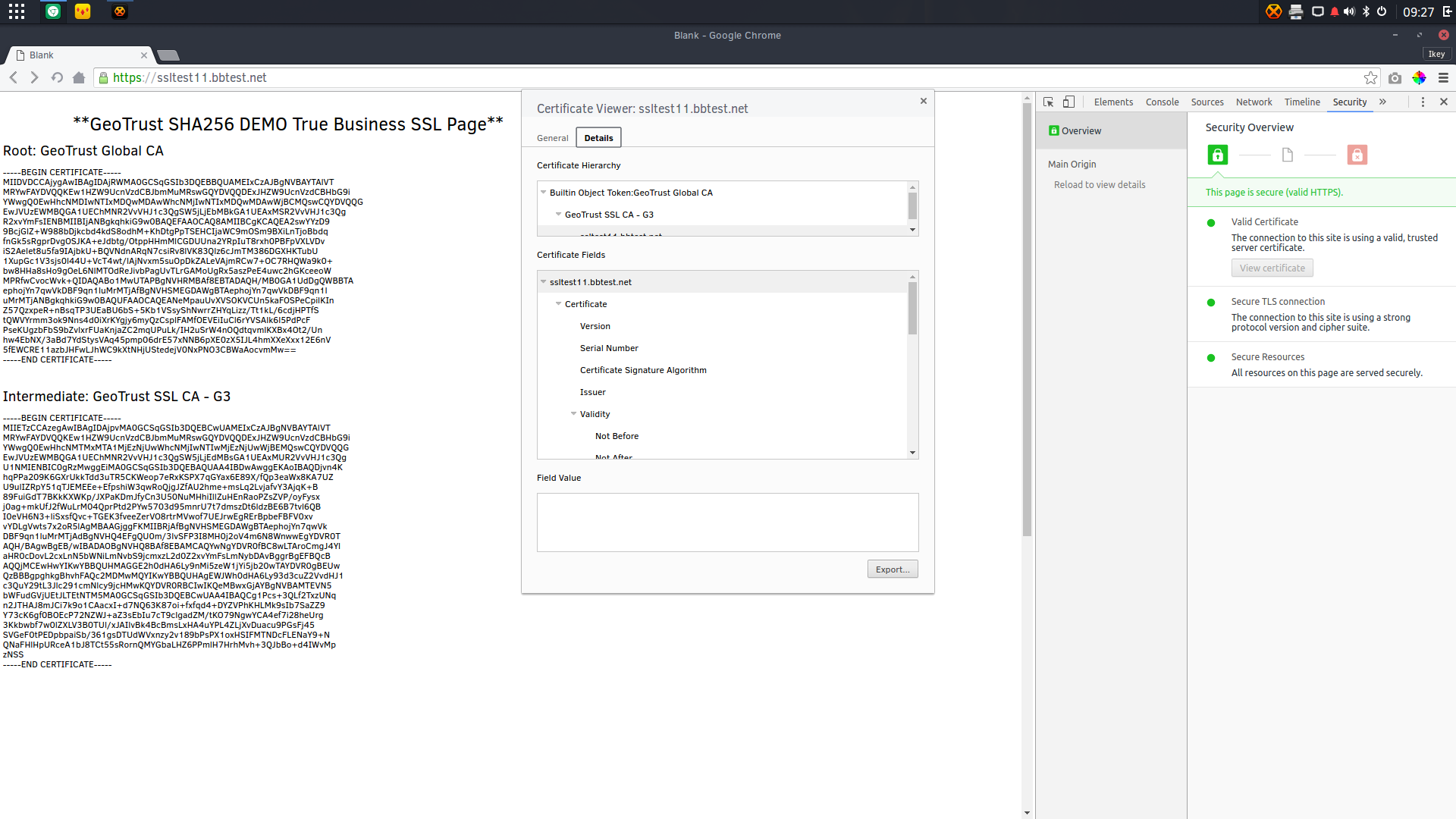Select the Serial Number field

[609, 348]
